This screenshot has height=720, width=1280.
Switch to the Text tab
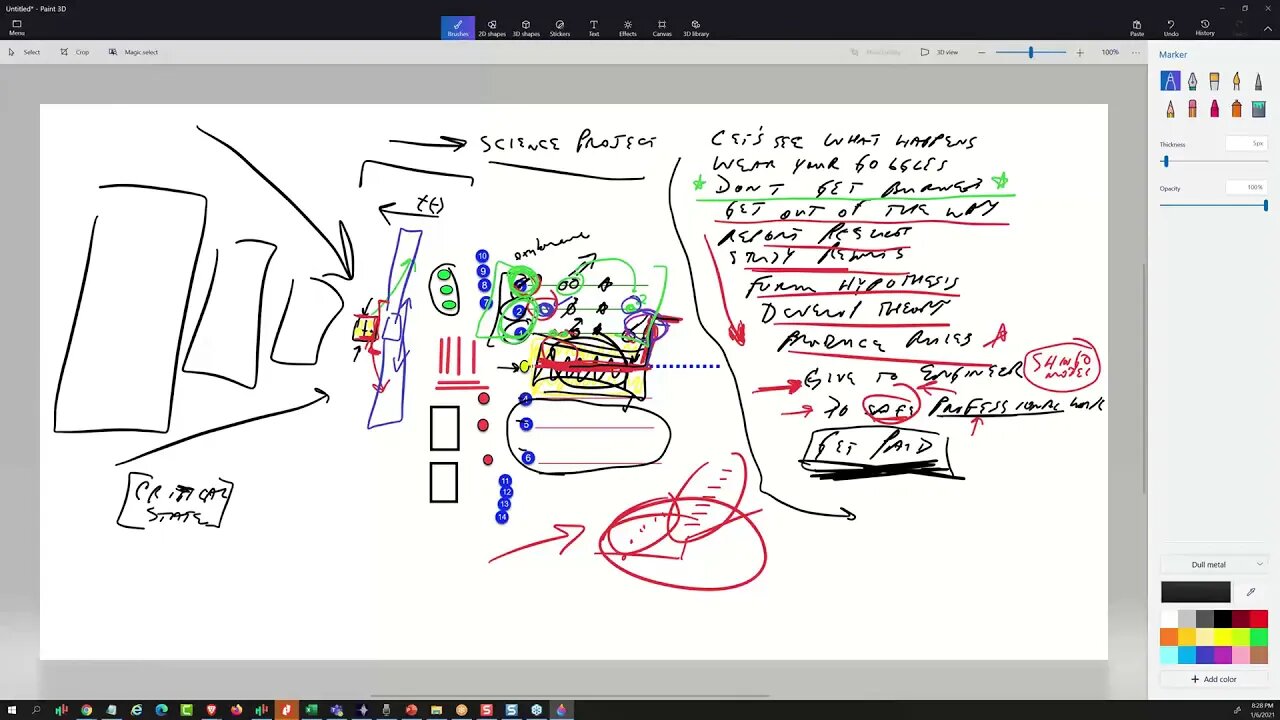(x=594, y=28)
